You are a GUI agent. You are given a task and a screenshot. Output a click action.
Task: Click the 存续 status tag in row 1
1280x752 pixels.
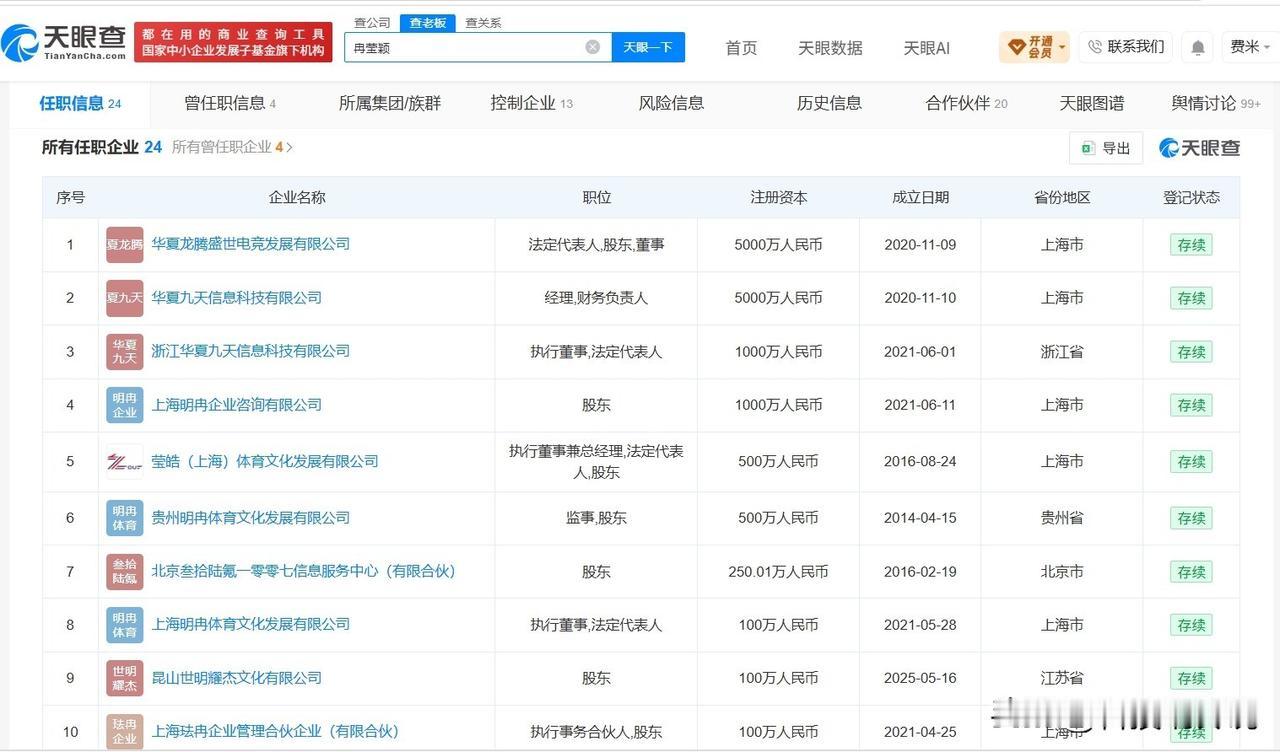click(x=1191, y=245)
